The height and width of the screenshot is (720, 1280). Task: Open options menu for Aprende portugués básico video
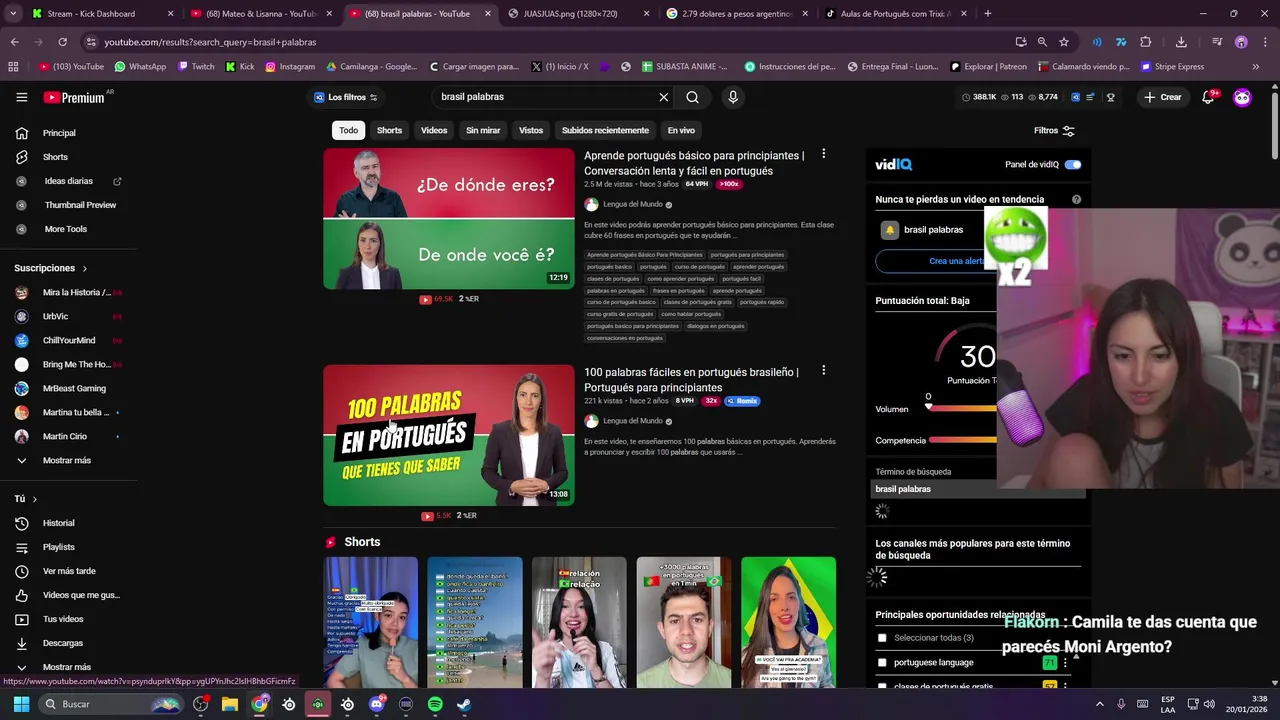pos(823,154)
